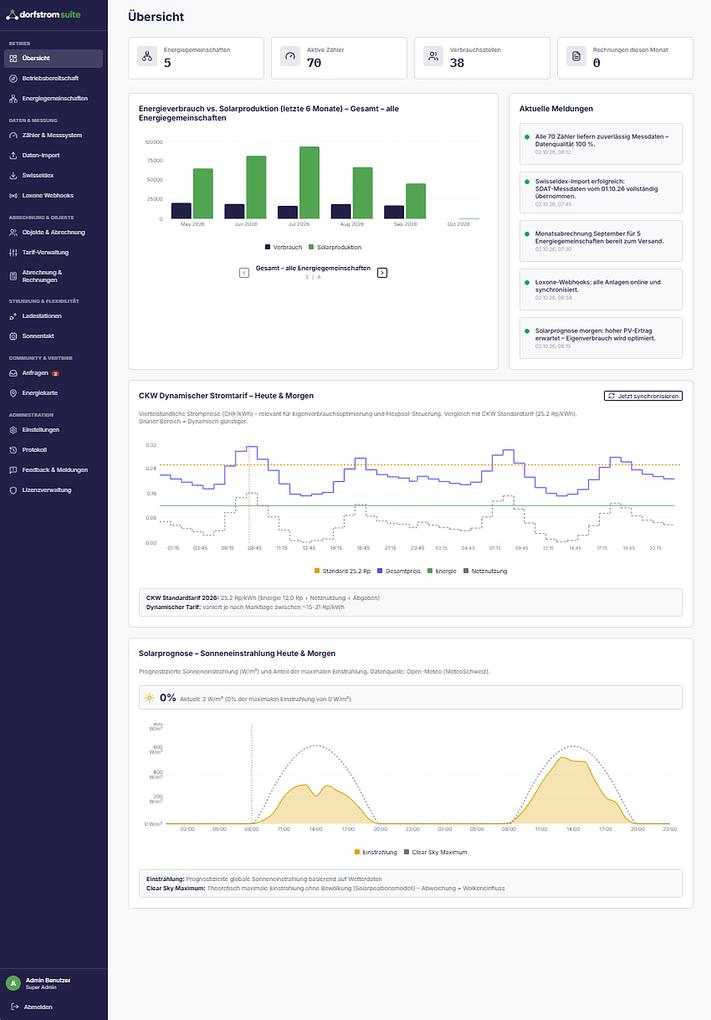711x1020 pixels.
Task: Click the Feedback & Meldungen icon
Action: tap(13, 470)
